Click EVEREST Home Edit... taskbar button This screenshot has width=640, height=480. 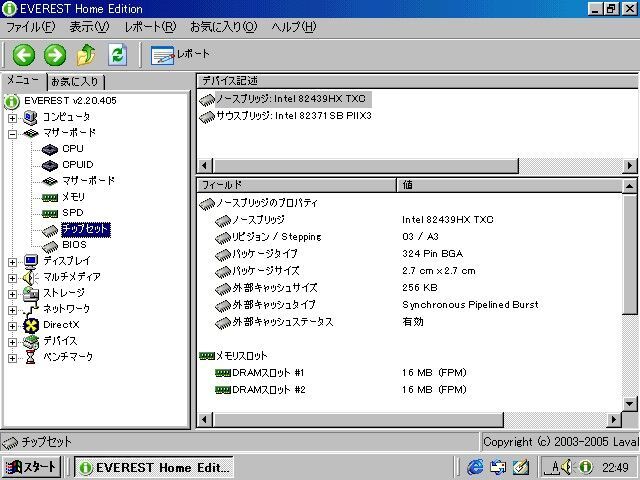[x=154, y=467]
